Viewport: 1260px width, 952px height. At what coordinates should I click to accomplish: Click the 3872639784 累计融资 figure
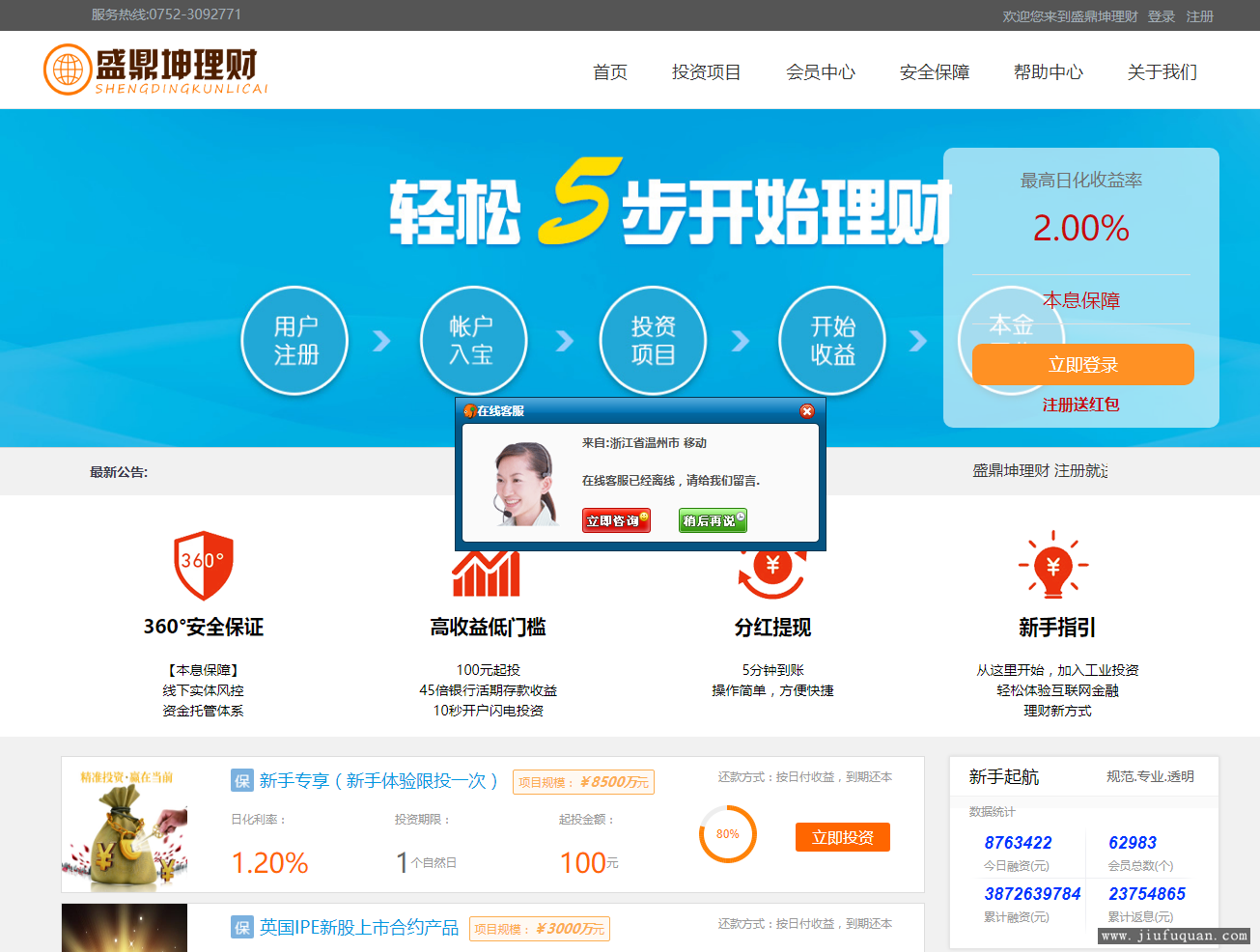coord(1032,894)
